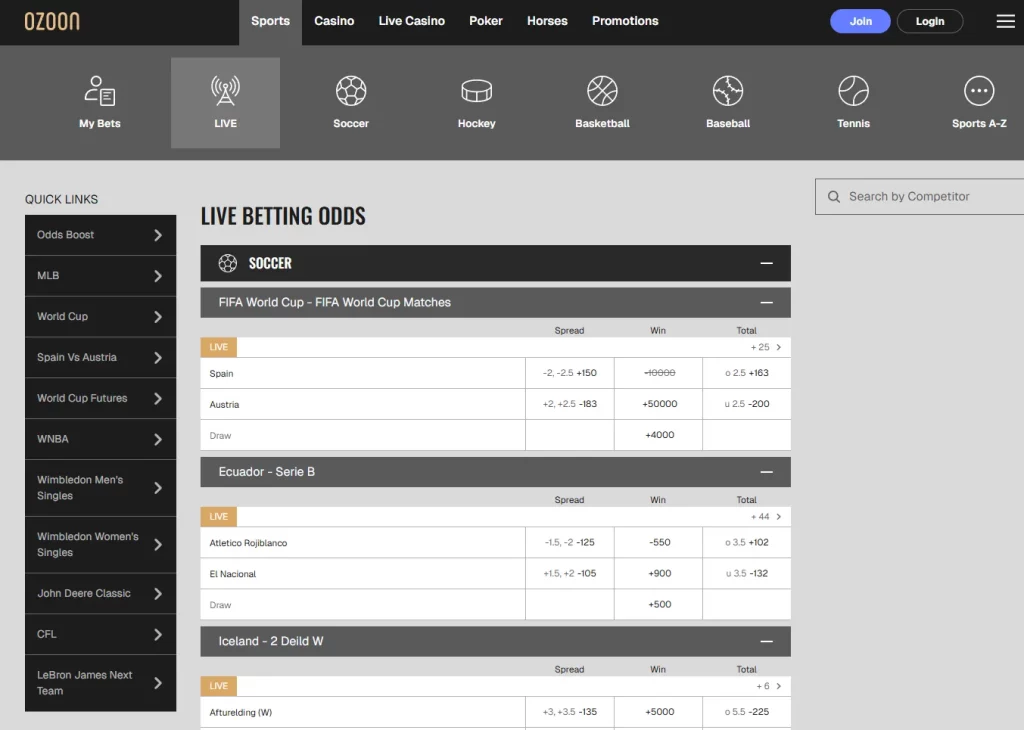Expand +25 more markets for Spain match

coord(766,347)
